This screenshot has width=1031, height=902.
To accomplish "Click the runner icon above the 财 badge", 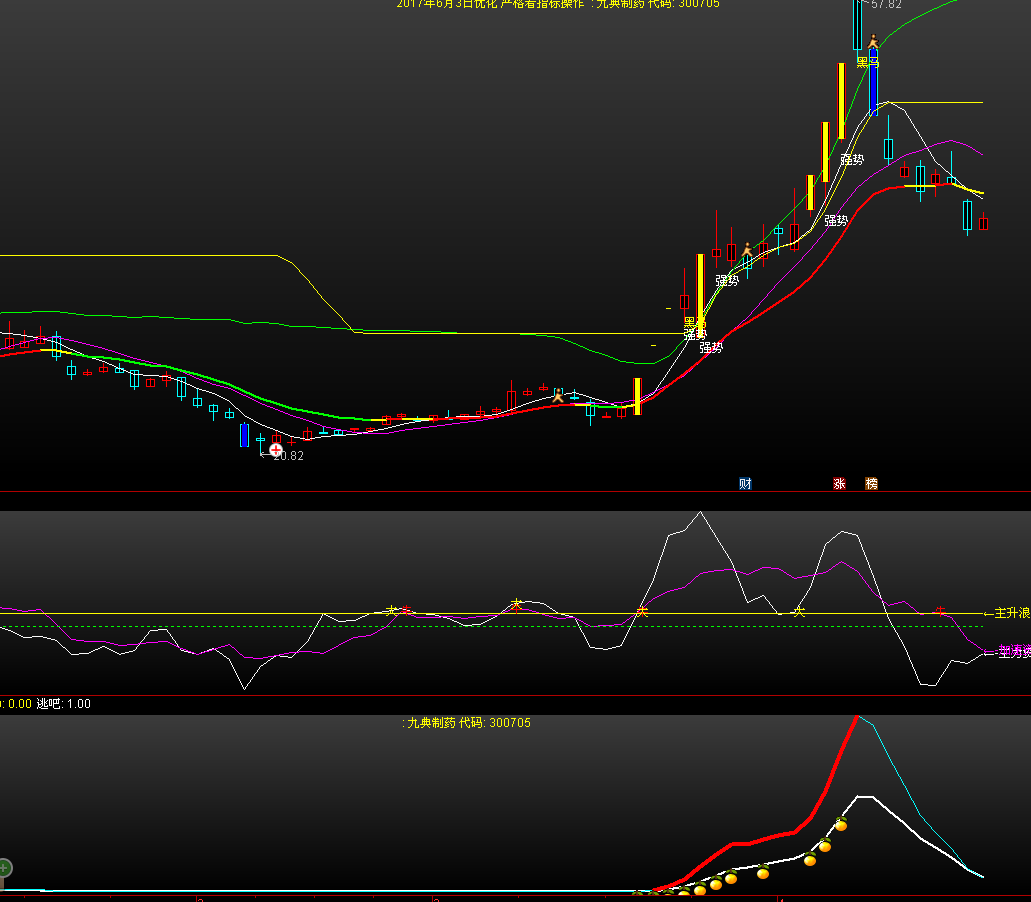I will click(x=747, y=250).
